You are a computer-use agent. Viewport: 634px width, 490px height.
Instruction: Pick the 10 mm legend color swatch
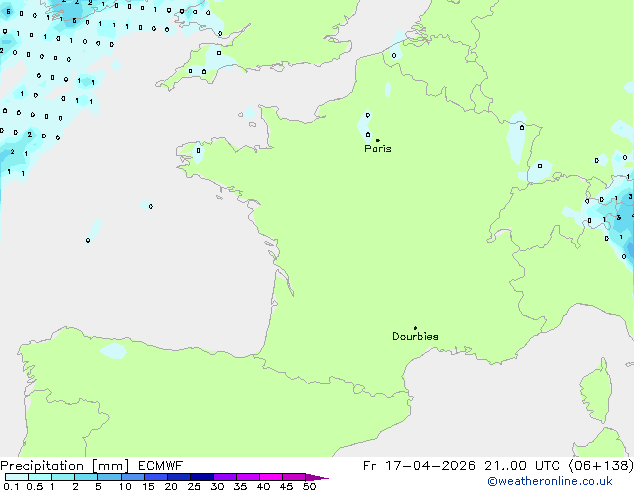click(x=133, y=477)
